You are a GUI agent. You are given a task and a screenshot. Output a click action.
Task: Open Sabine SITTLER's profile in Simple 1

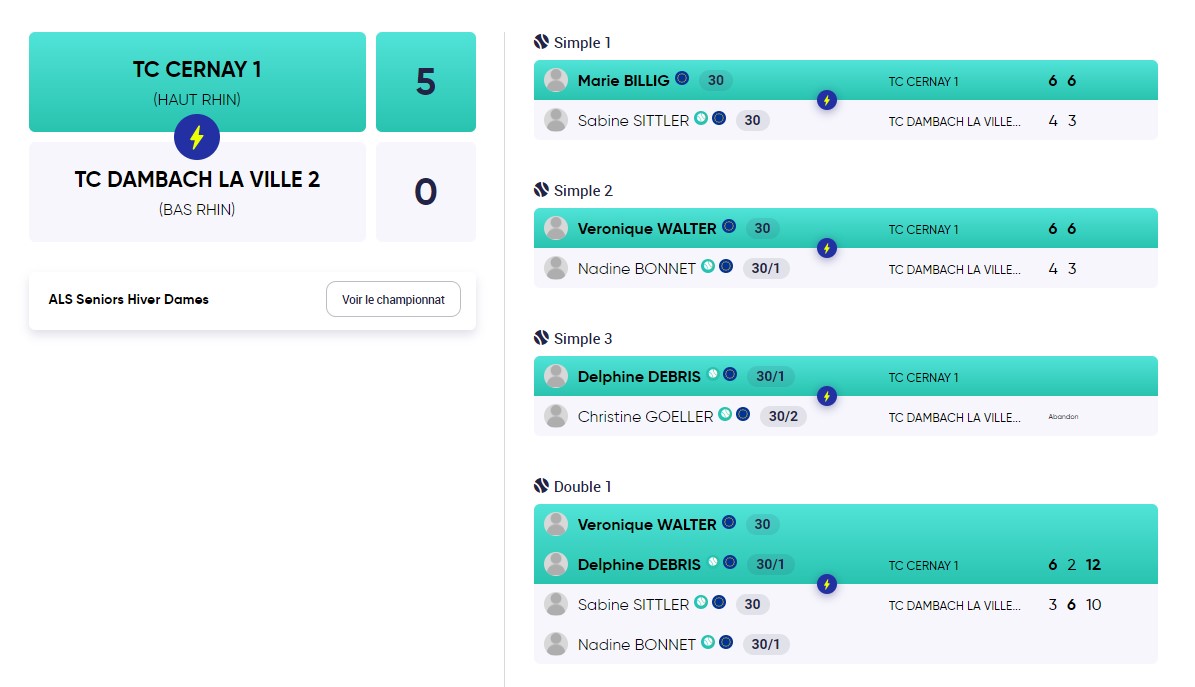pos(633,120)
